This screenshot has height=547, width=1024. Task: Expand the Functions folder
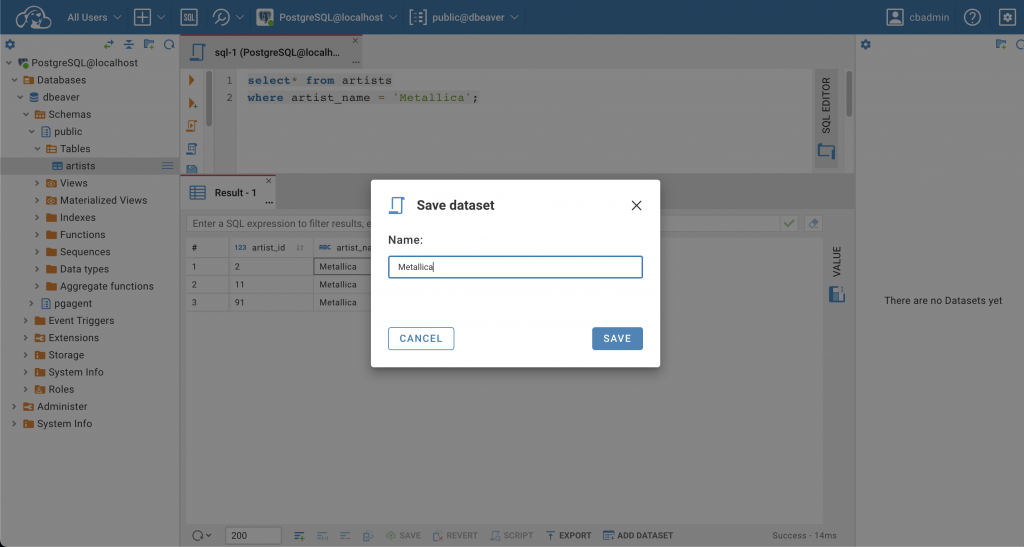[37, 235]
